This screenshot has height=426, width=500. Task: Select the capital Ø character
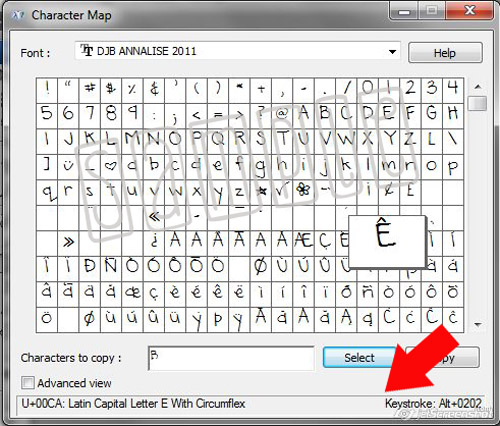click(x=261, y=268)
